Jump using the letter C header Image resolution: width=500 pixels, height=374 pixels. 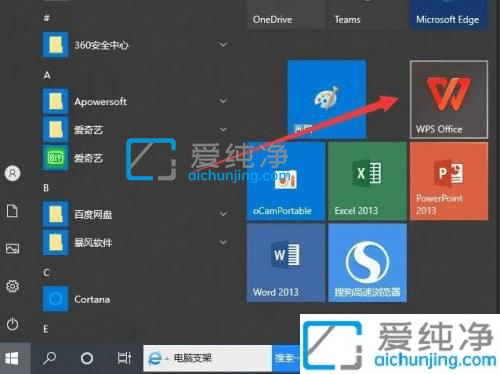(46, 273)
